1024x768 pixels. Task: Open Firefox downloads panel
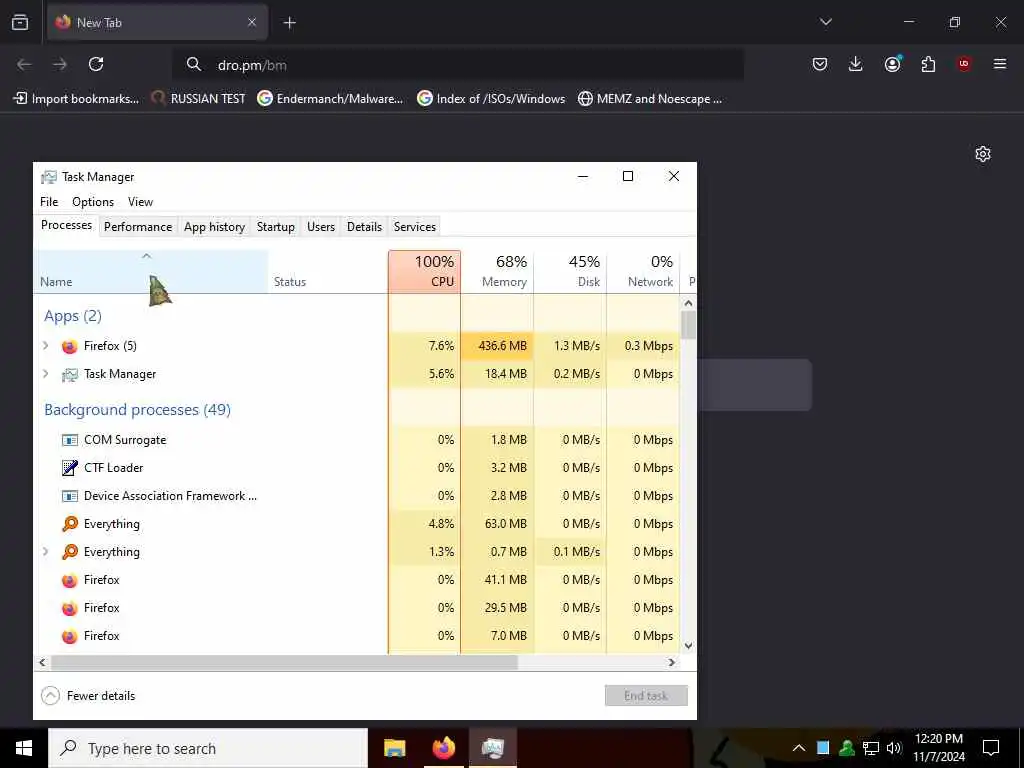coord(856,64)
